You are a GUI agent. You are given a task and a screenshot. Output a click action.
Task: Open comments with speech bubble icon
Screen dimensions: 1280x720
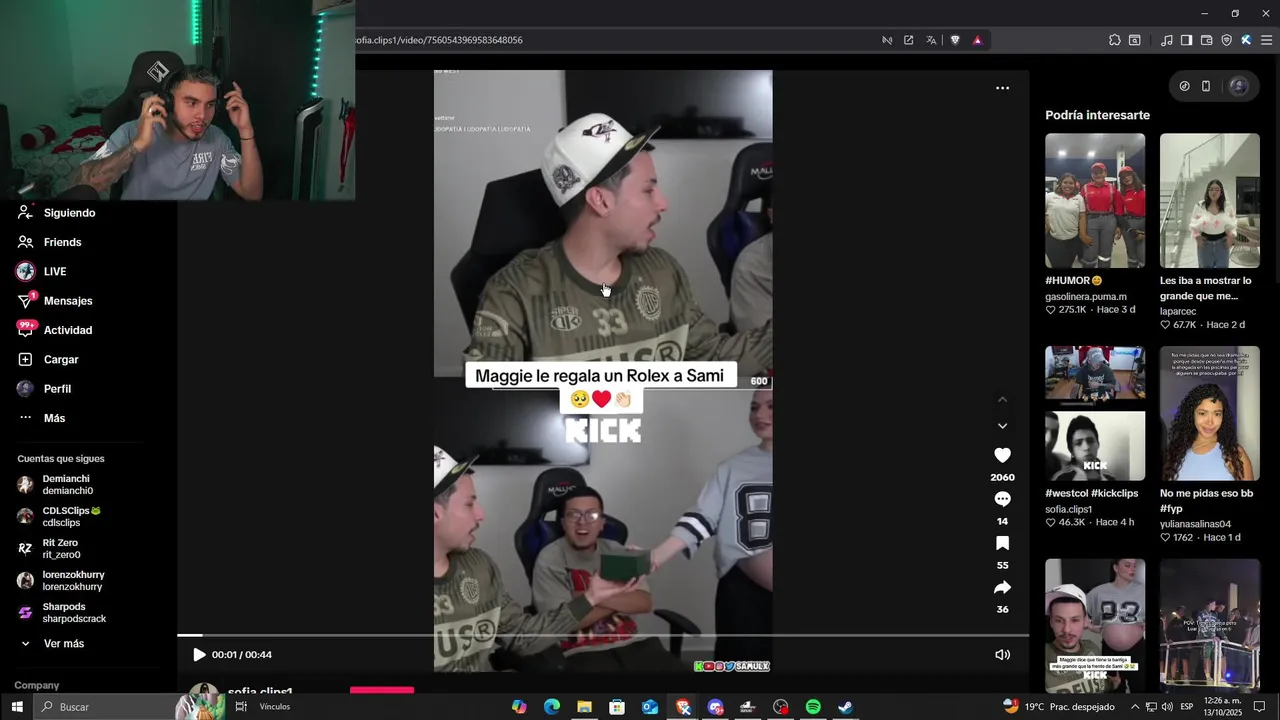[1002, 499]
